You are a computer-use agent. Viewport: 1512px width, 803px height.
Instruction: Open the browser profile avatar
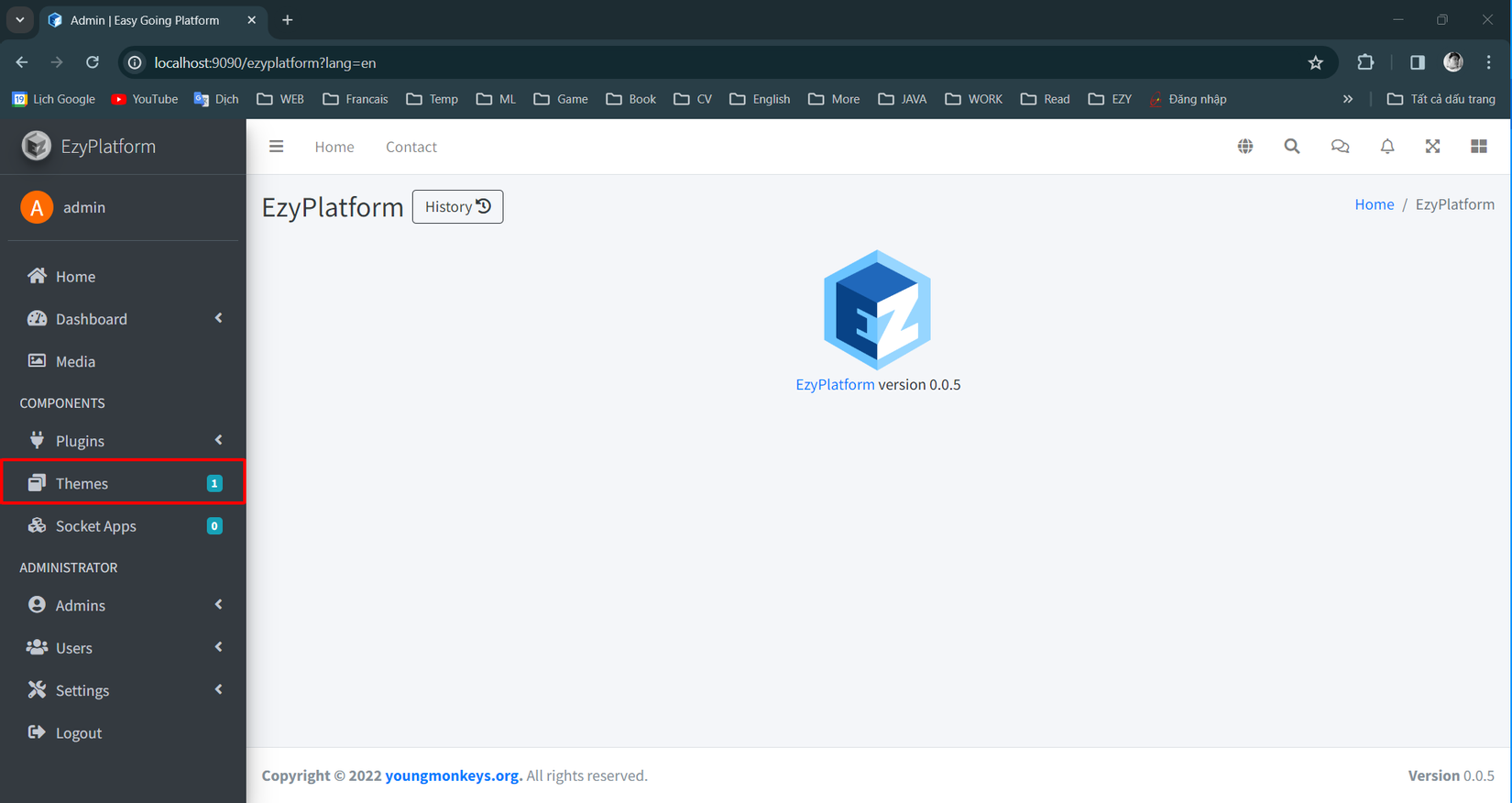[x=1453, y=62]
